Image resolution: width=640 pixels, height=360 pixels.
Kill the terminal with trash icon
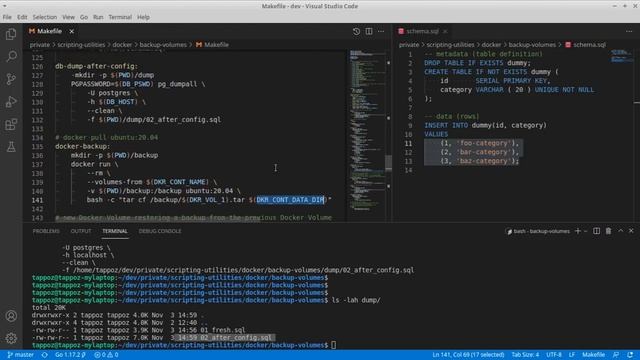608,231
